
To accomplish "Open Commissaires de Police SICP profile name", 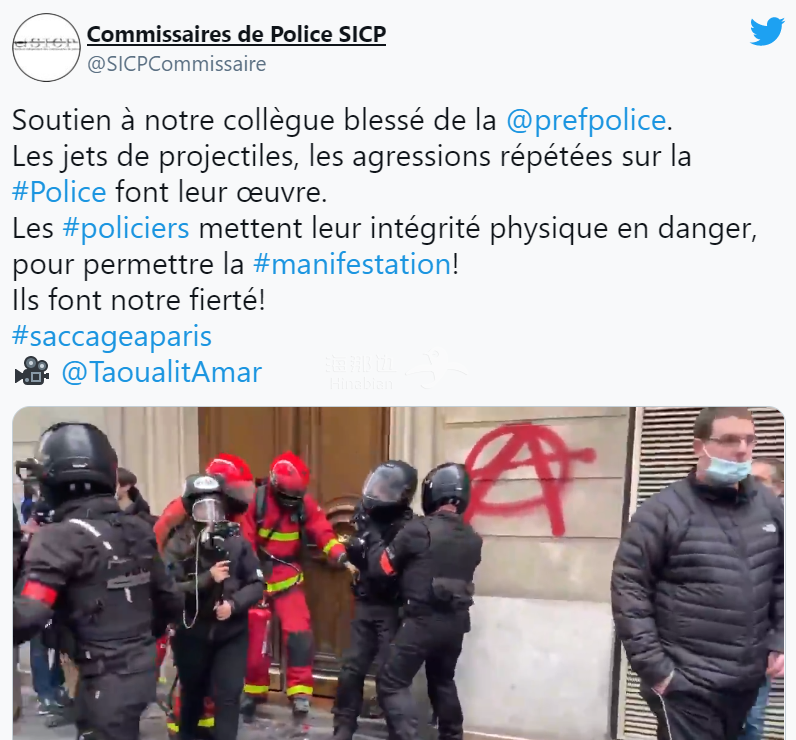I will pyautogui.click(x=236, y=35).
